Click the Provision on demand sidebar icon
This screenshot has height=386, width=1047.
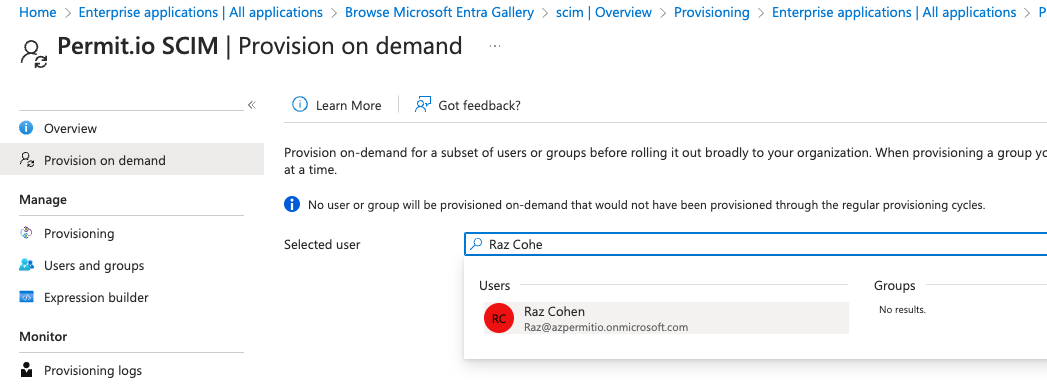coord(26,160)
